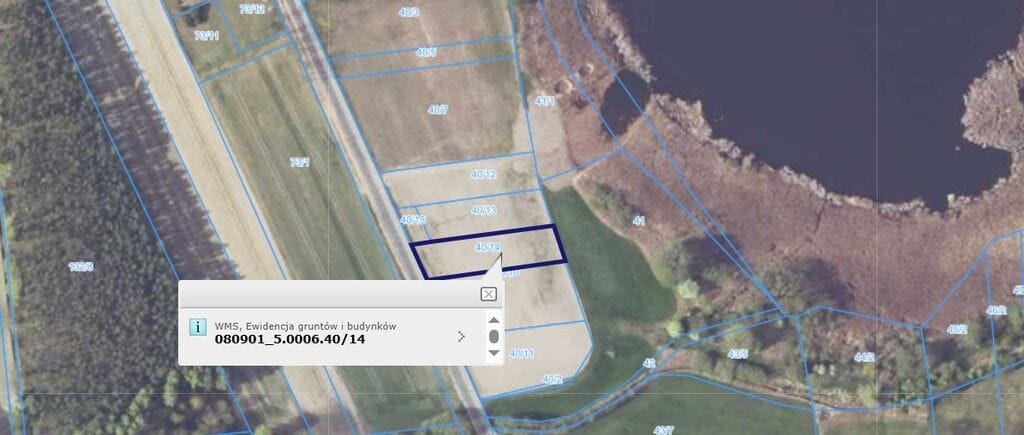The width and height of the screenshot is (1024, 435).
Task: Click parcel label 41 near the lake
Action: pyautogui.click(x=639, y=221)
